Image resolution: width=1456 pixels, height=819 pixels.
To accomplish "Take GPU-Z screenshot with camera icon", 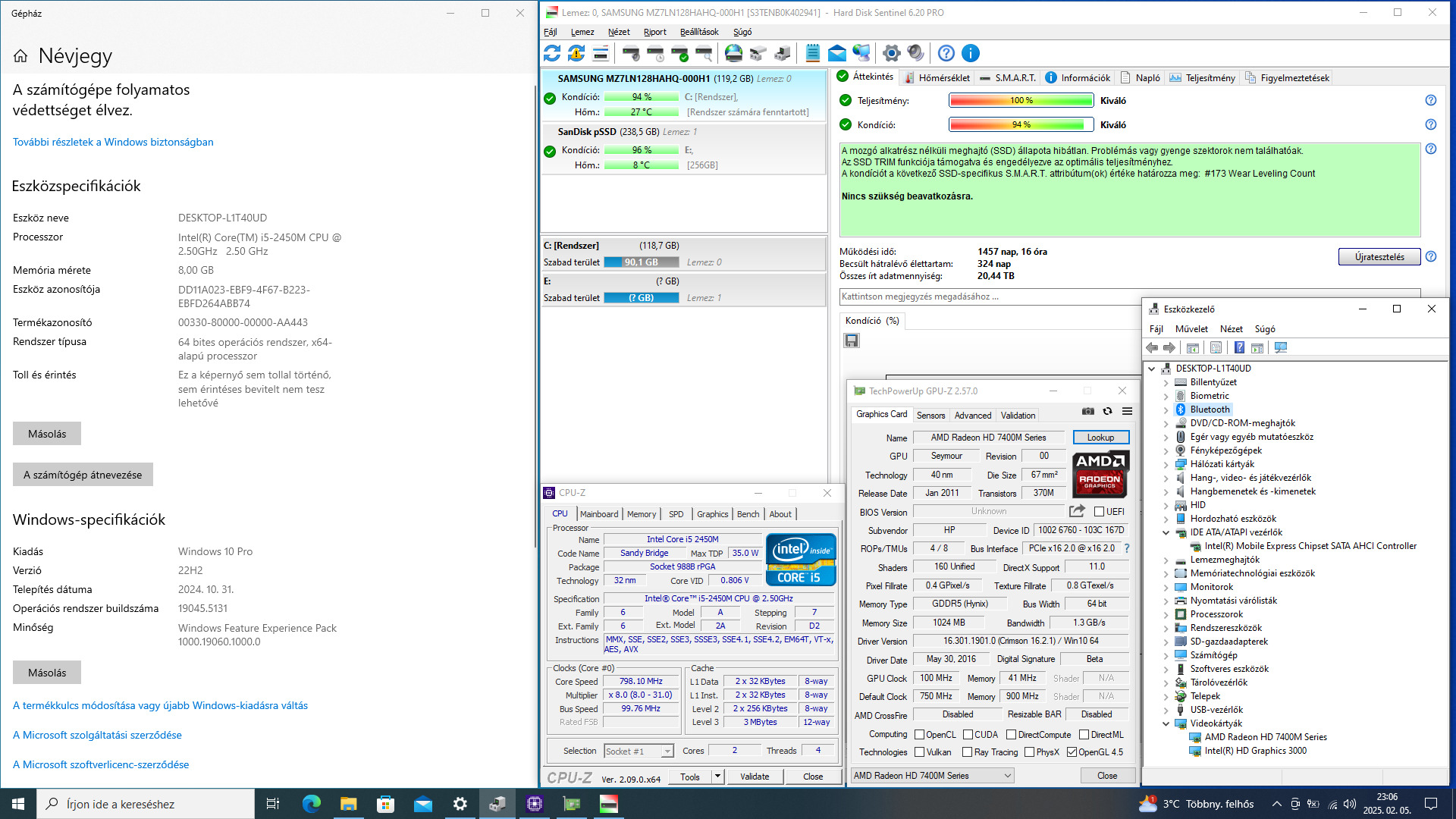I will 1087,411.
